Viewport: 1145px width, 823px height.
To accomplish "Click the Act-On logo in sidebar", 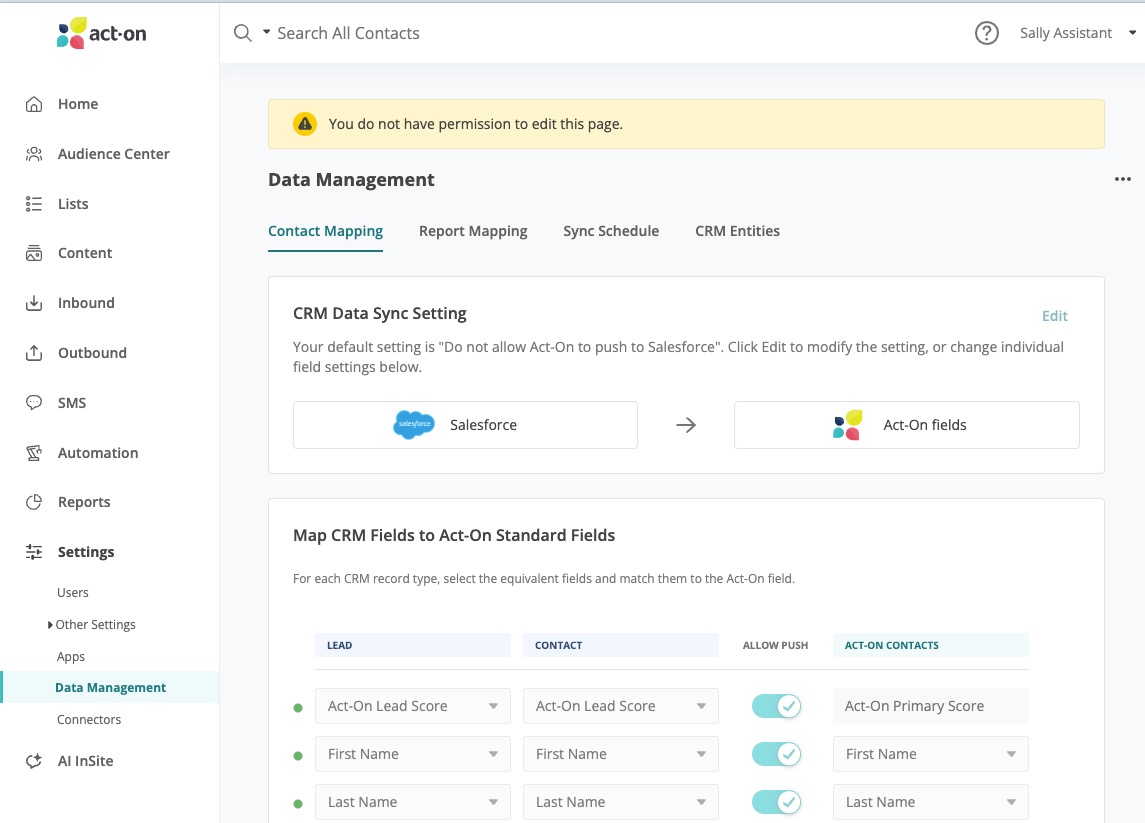I will click(102, 33).
